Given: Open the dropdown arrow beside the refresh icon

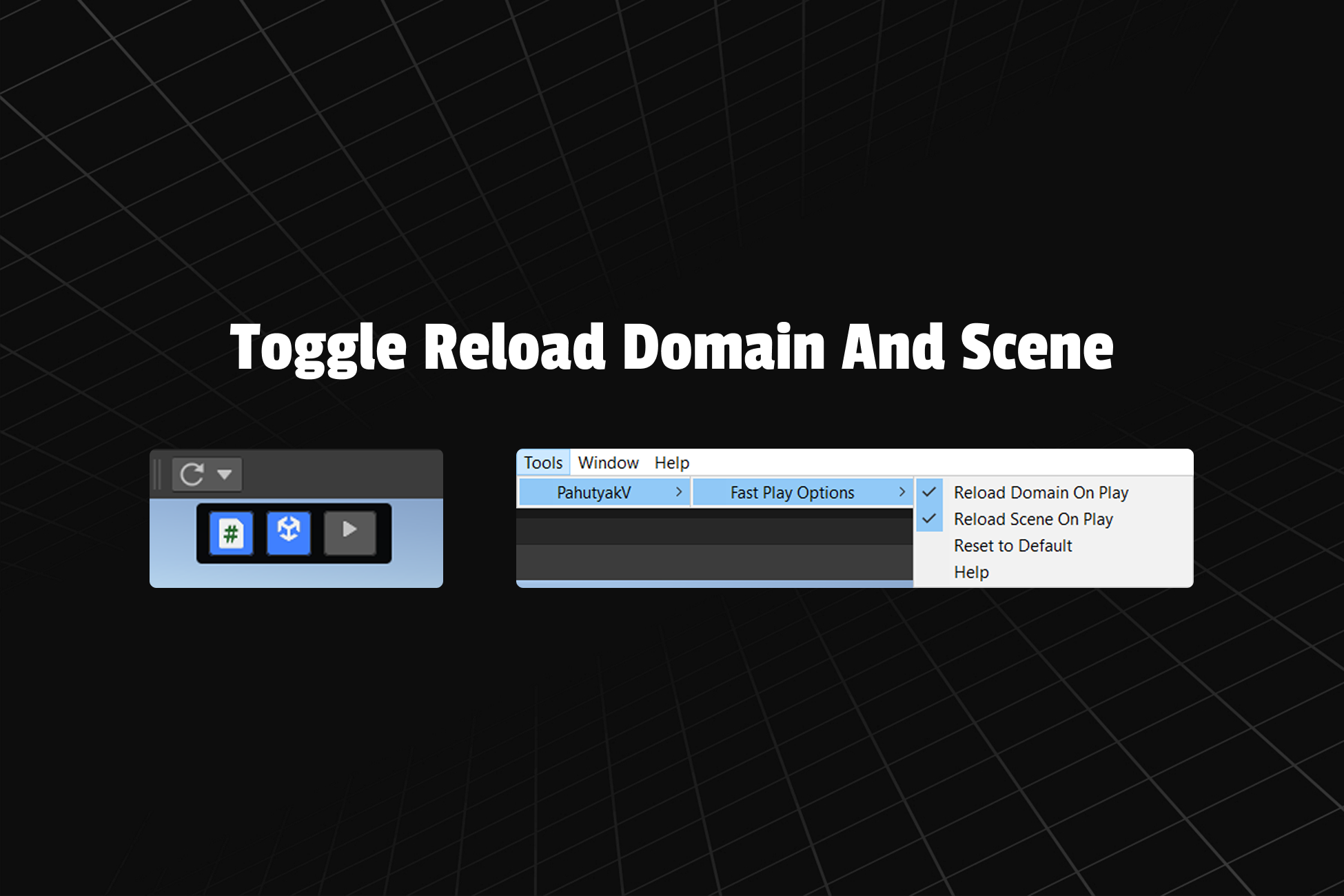Looking at the screenshot, I should (224, 474).
